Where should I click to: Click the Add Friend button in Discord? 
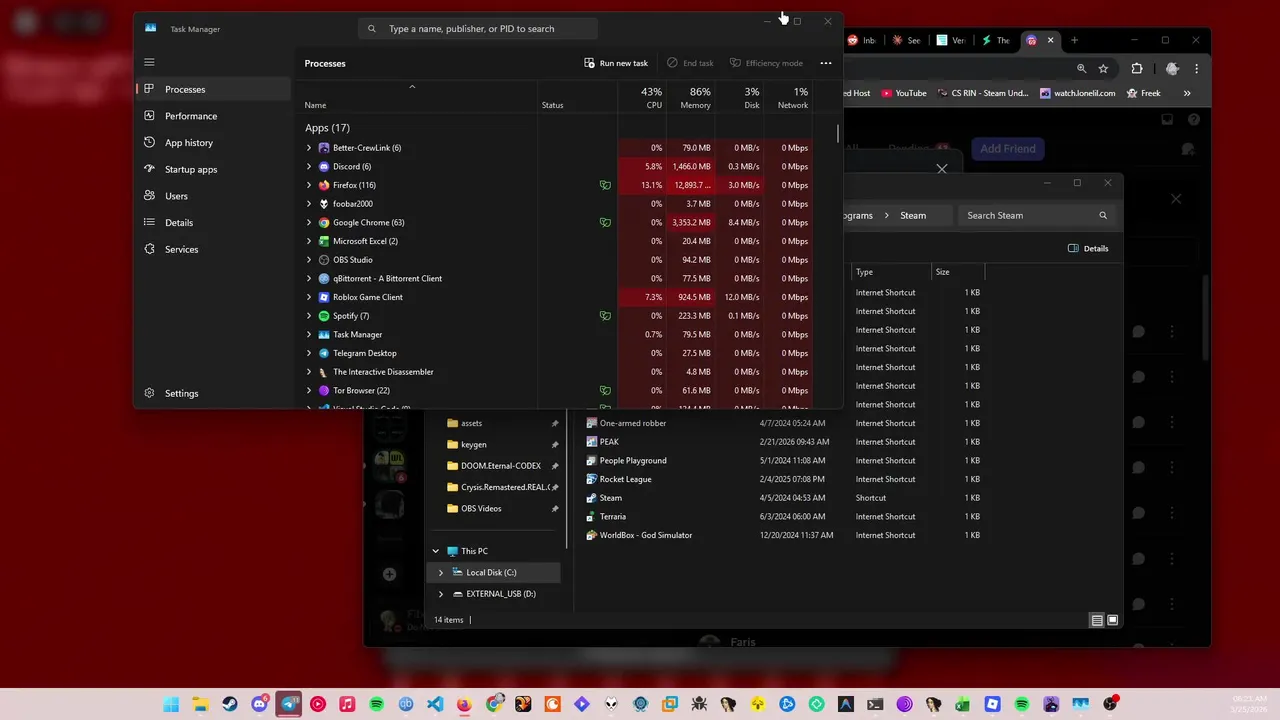point(1007,148)
